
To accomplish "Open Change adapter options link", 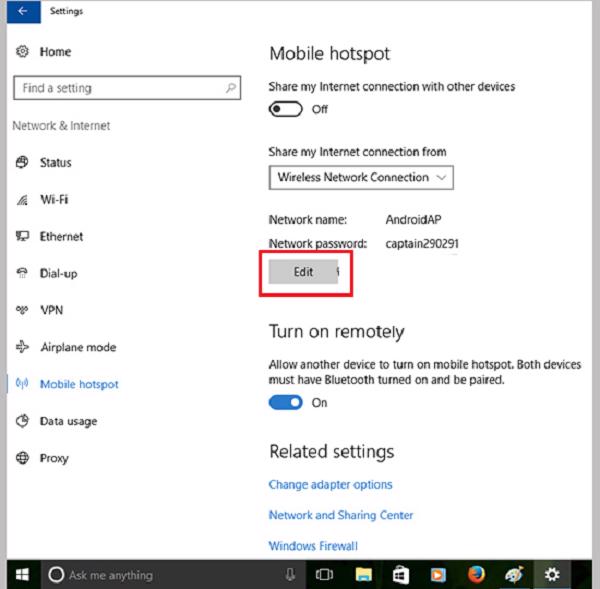I will click(330, 485).
